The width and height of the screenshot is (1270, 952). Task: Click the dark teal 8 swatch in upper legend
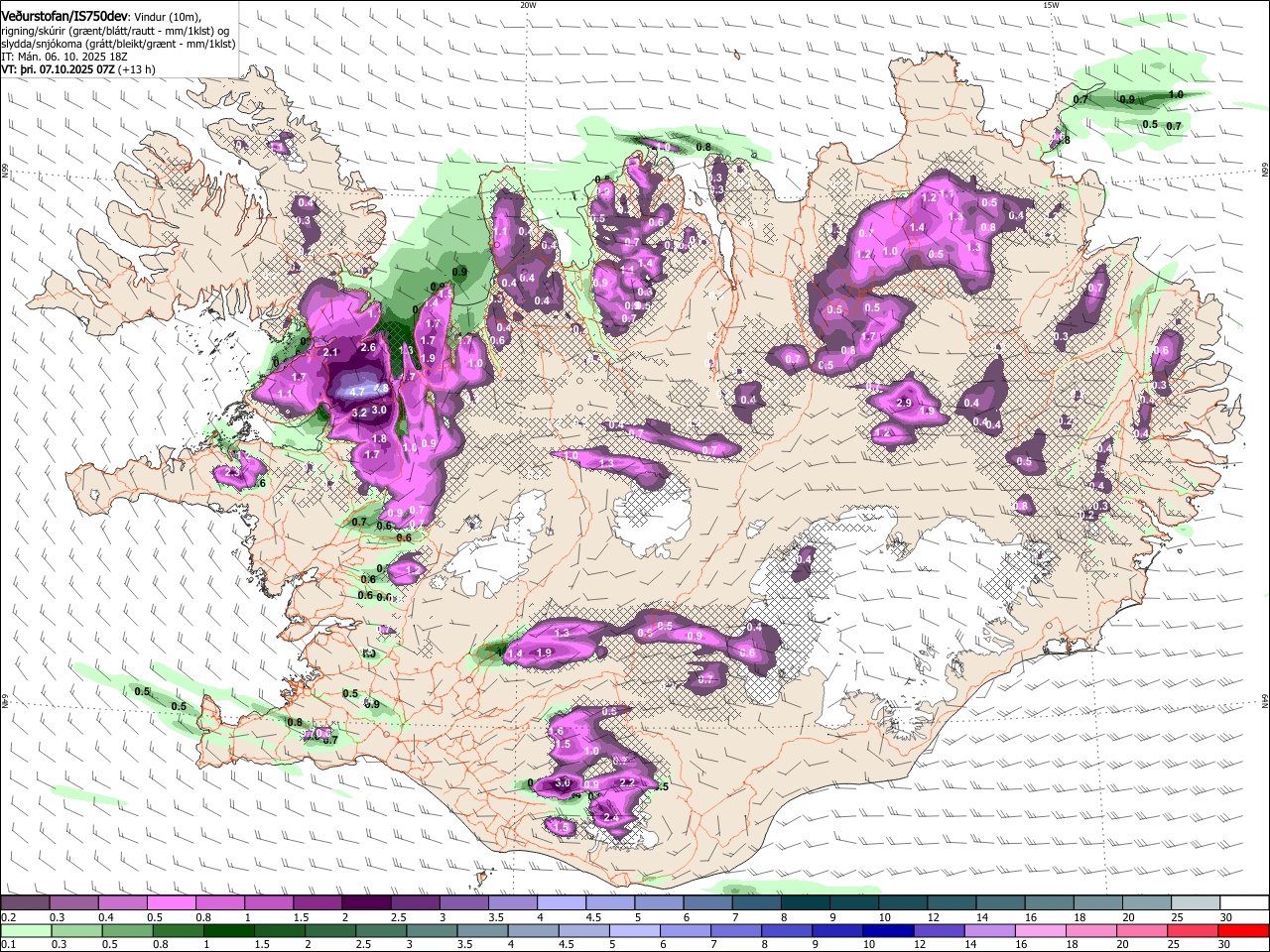[x=806, y=902]
